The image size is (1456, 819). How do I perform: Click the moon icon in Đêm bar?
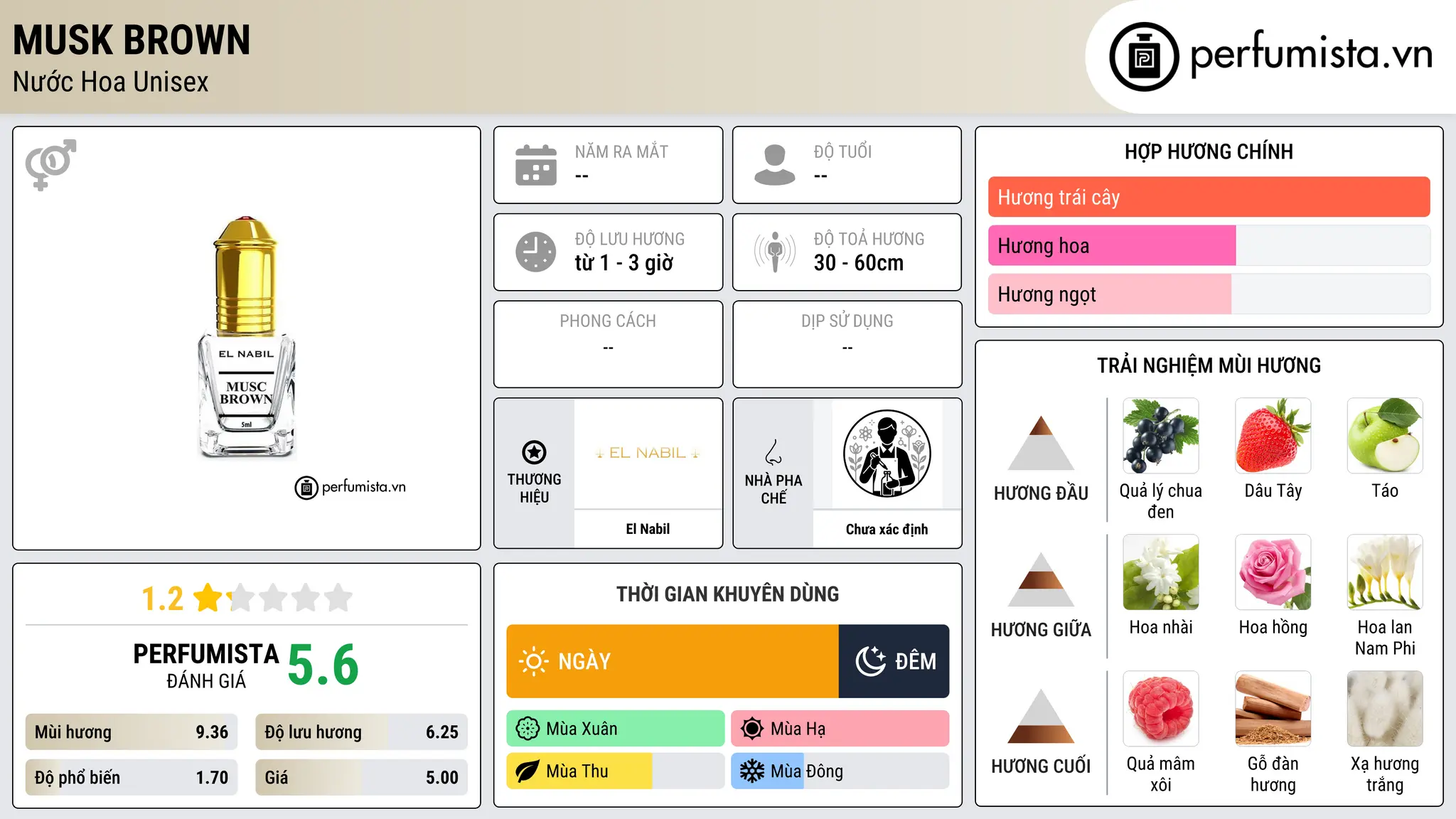pos(870,661)
